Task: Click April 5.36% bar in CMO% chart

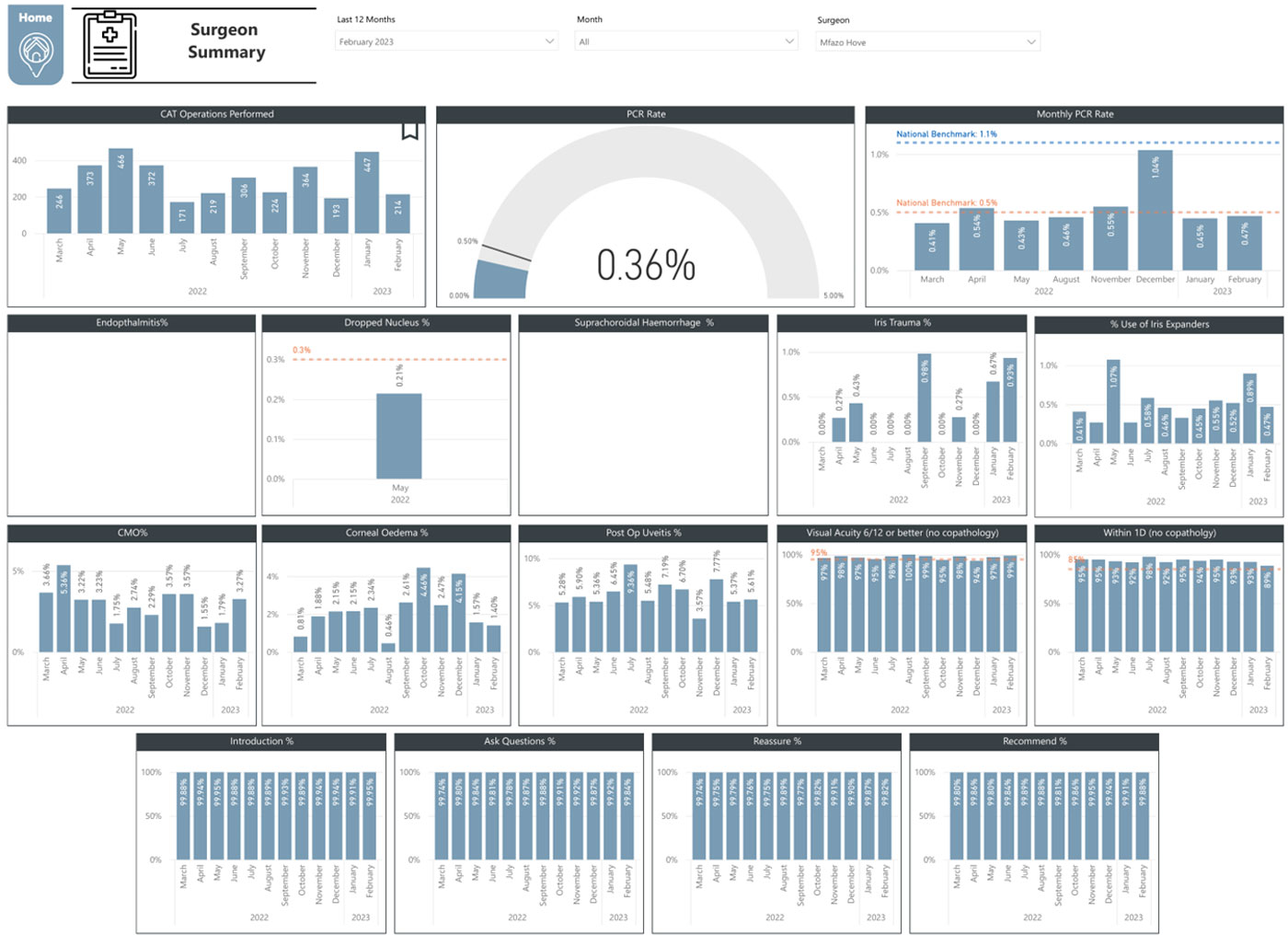Action: pyautogui.click(x=63, y=609)
